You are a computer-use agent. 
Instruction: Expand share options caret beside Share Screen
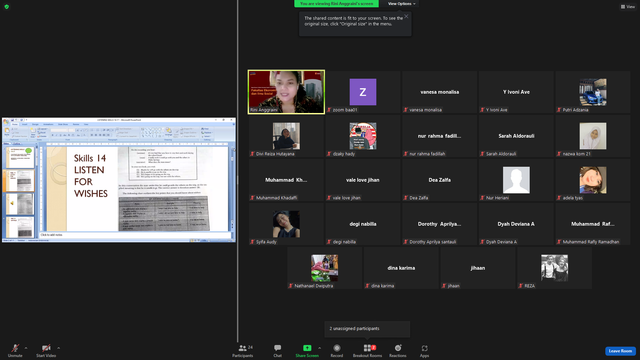pos(320,348)
